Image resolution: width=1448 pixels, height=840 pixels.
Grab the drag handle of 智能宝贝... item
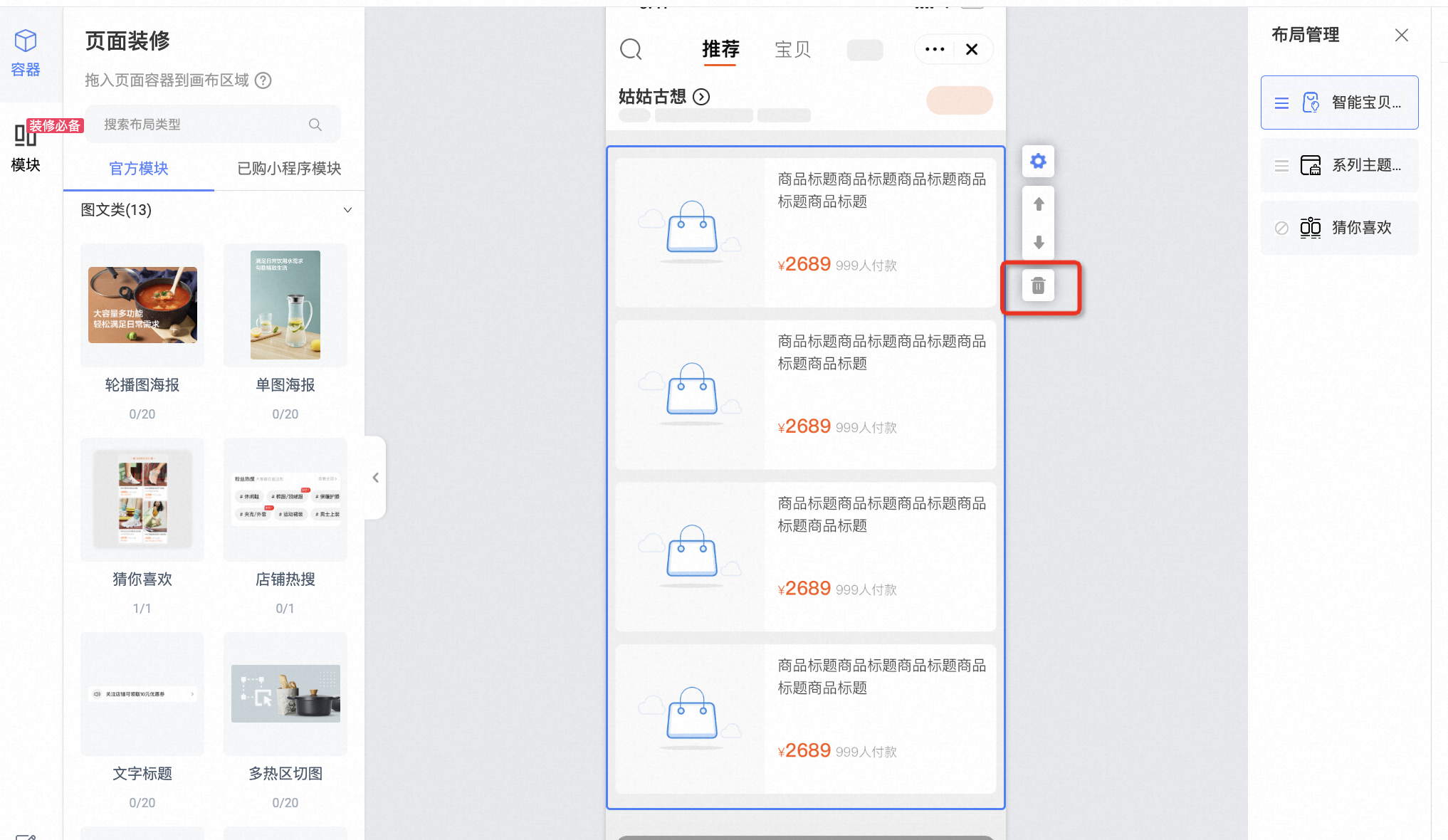click(1281, 103)
